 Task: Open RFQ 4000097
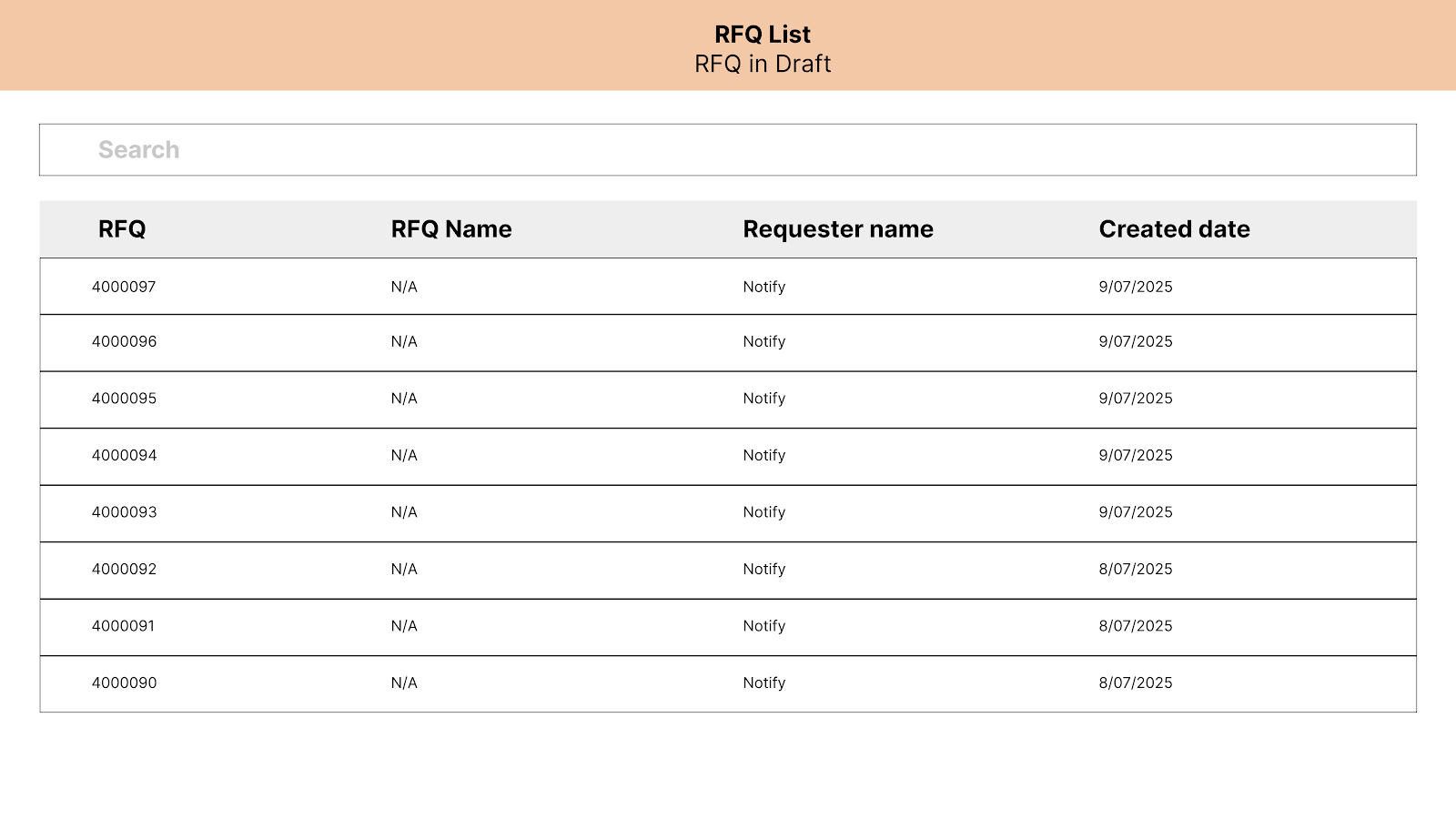pos(124,286)
